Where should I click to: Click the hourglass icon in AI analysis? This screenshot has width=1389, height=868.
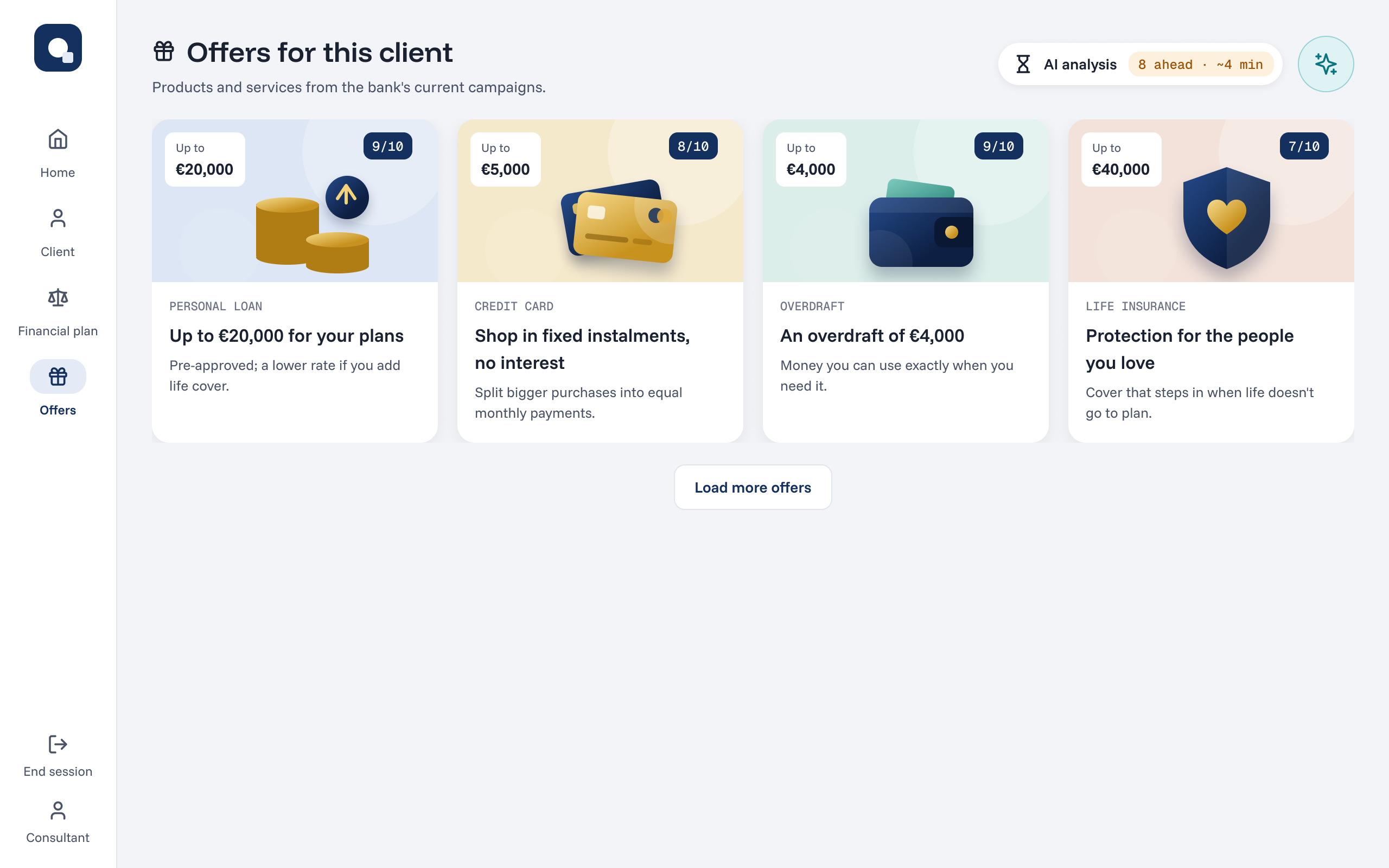(x=1023, y=65)
